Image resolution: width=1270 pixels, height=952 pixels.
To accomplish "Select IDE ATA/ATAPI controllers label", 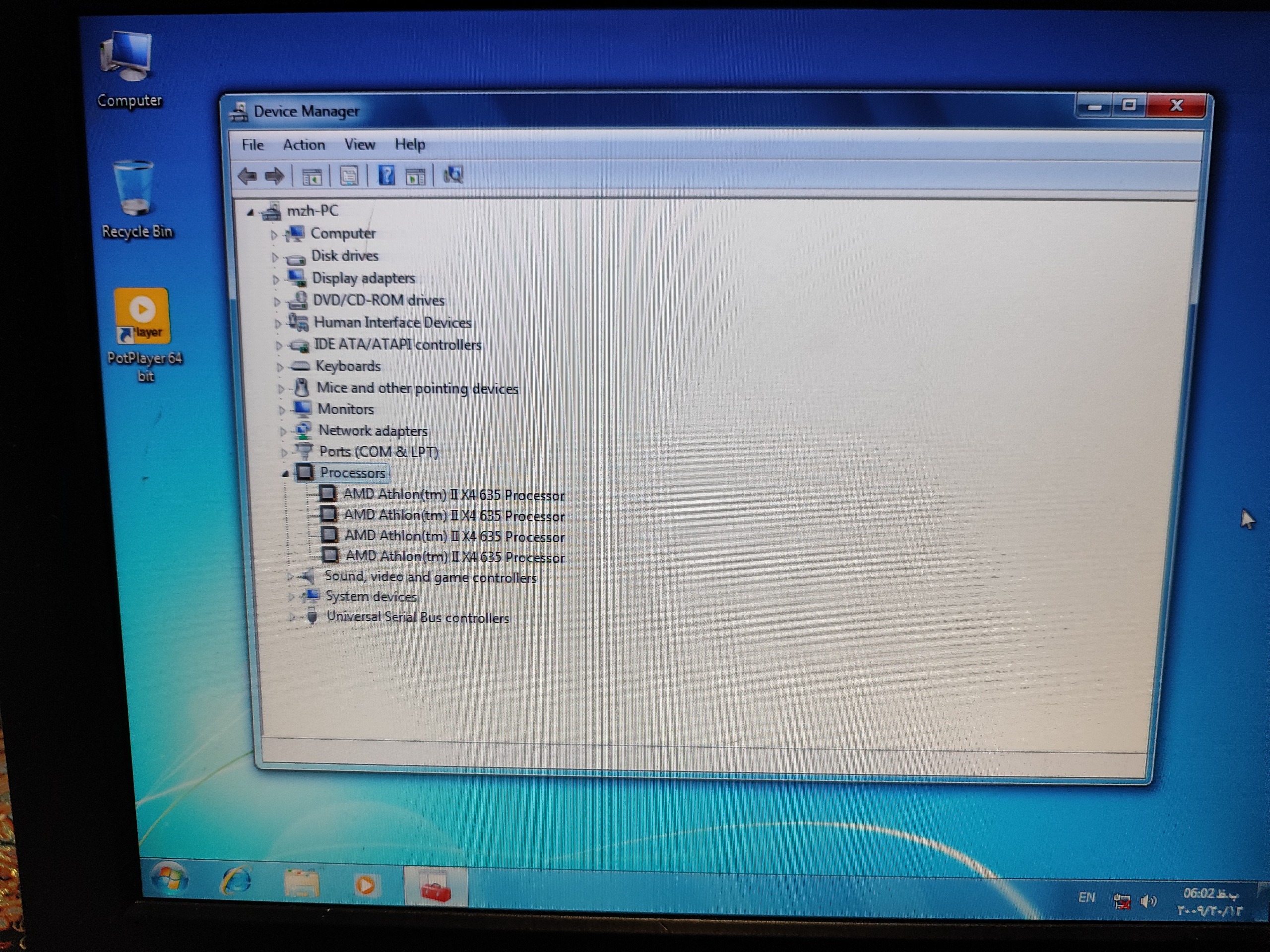I will (398, 344).
